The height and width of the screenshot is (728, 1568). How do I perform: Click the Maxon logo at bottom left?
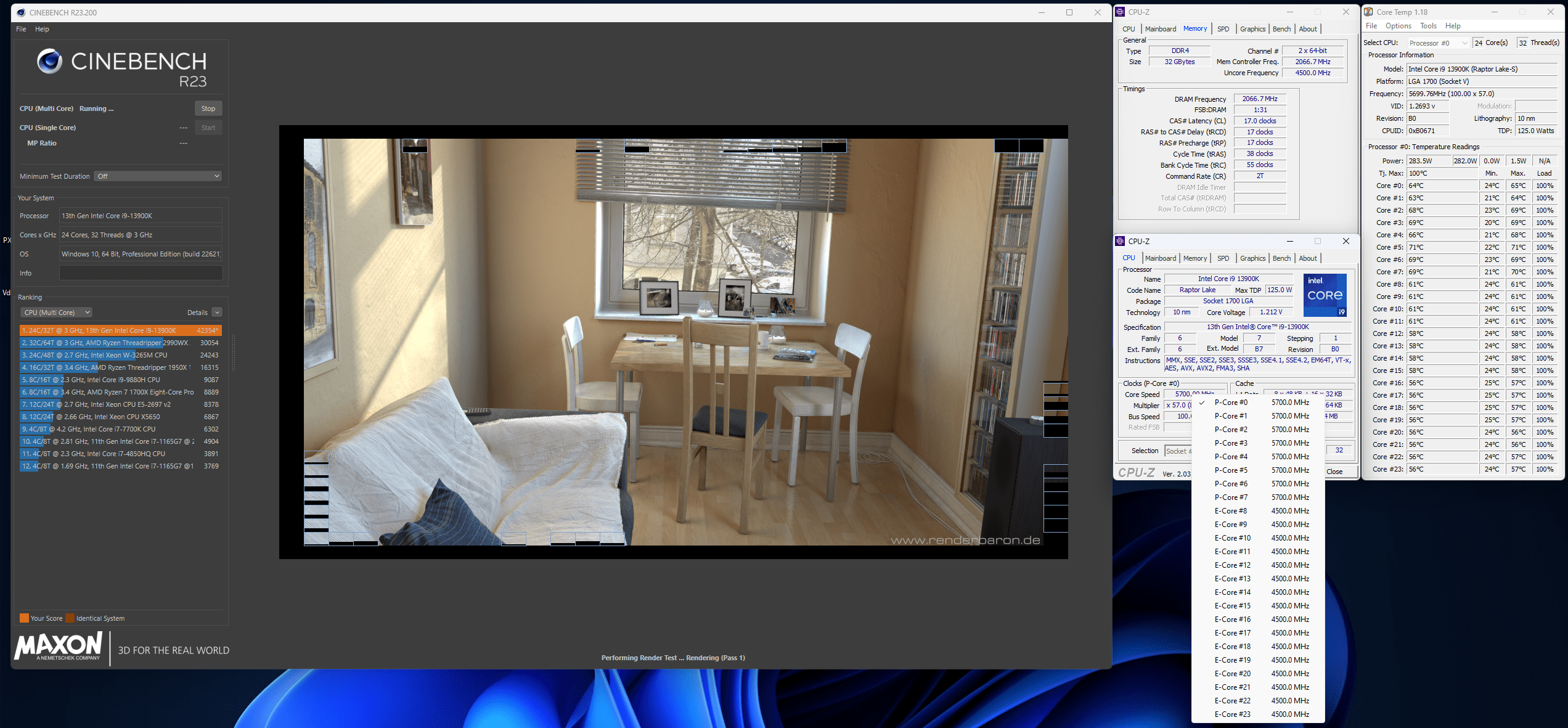[x=59, y=647]
